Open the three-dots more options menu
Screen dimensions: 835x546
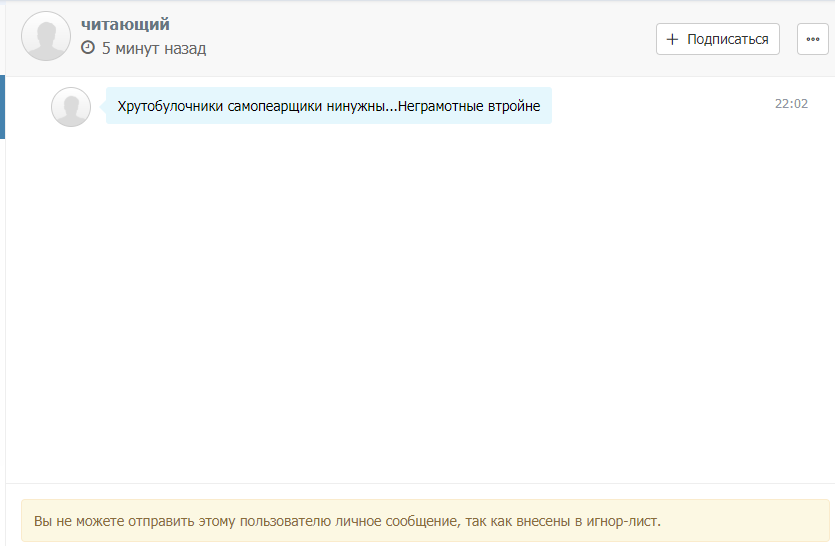click(813, 39)
